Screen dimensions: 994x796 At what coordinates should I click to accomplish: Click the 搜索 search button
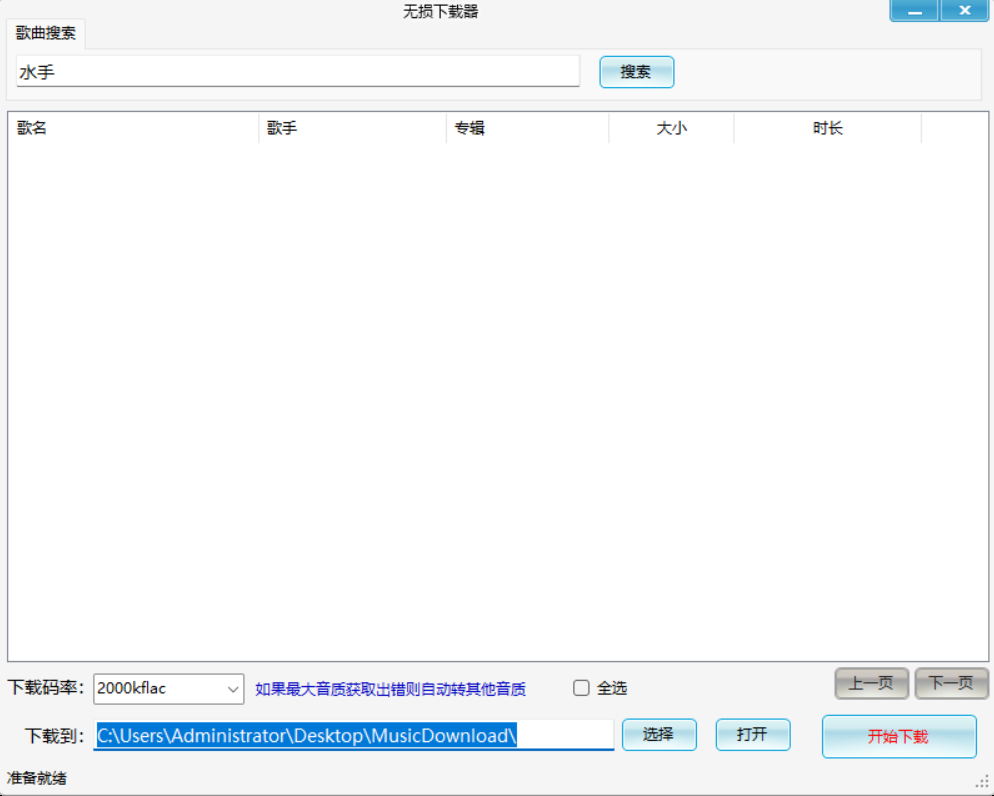tap(636, 71)
